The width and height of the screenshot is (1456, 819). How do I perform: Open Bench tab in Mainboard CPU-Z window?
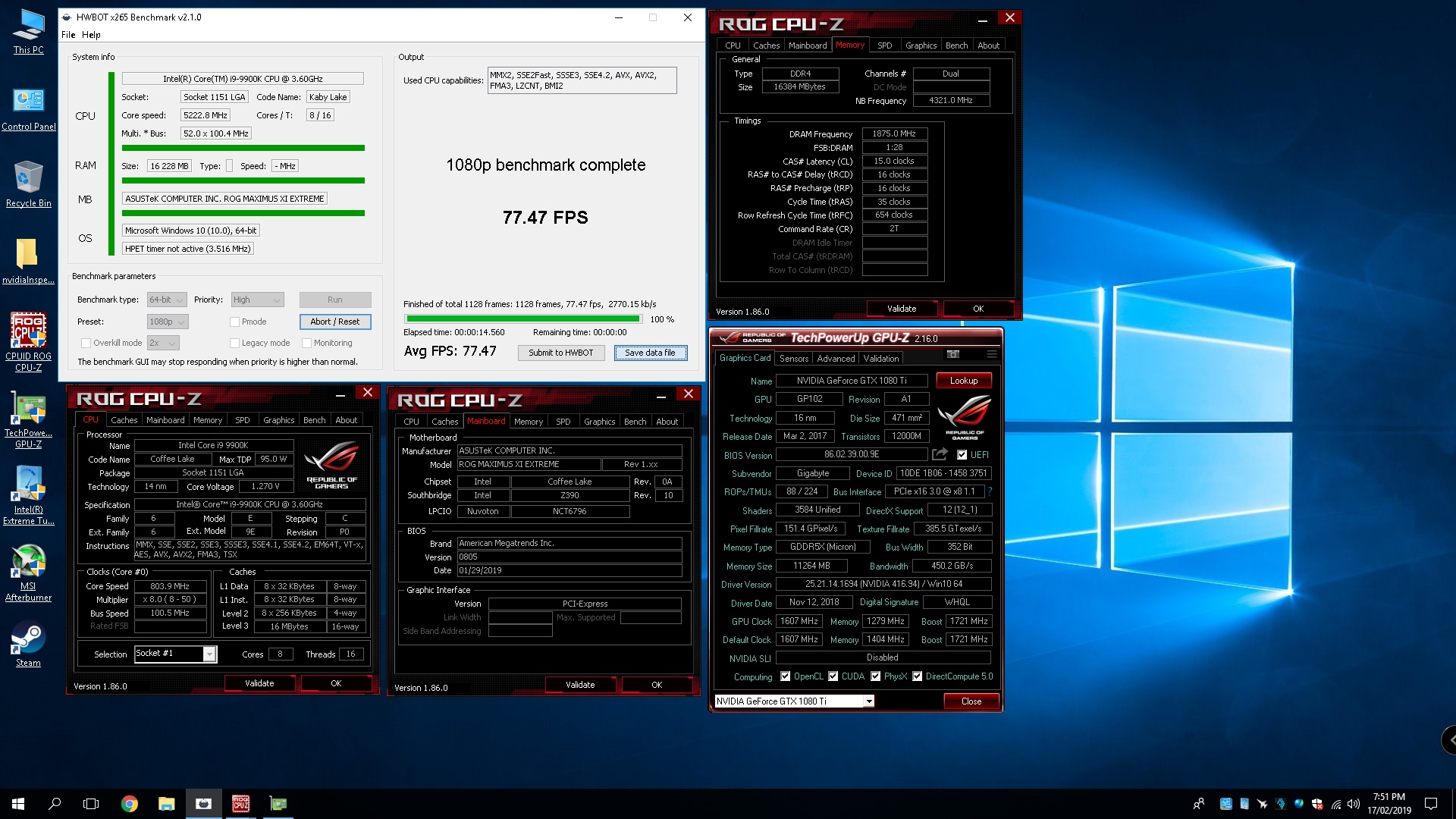pos(635,422)
